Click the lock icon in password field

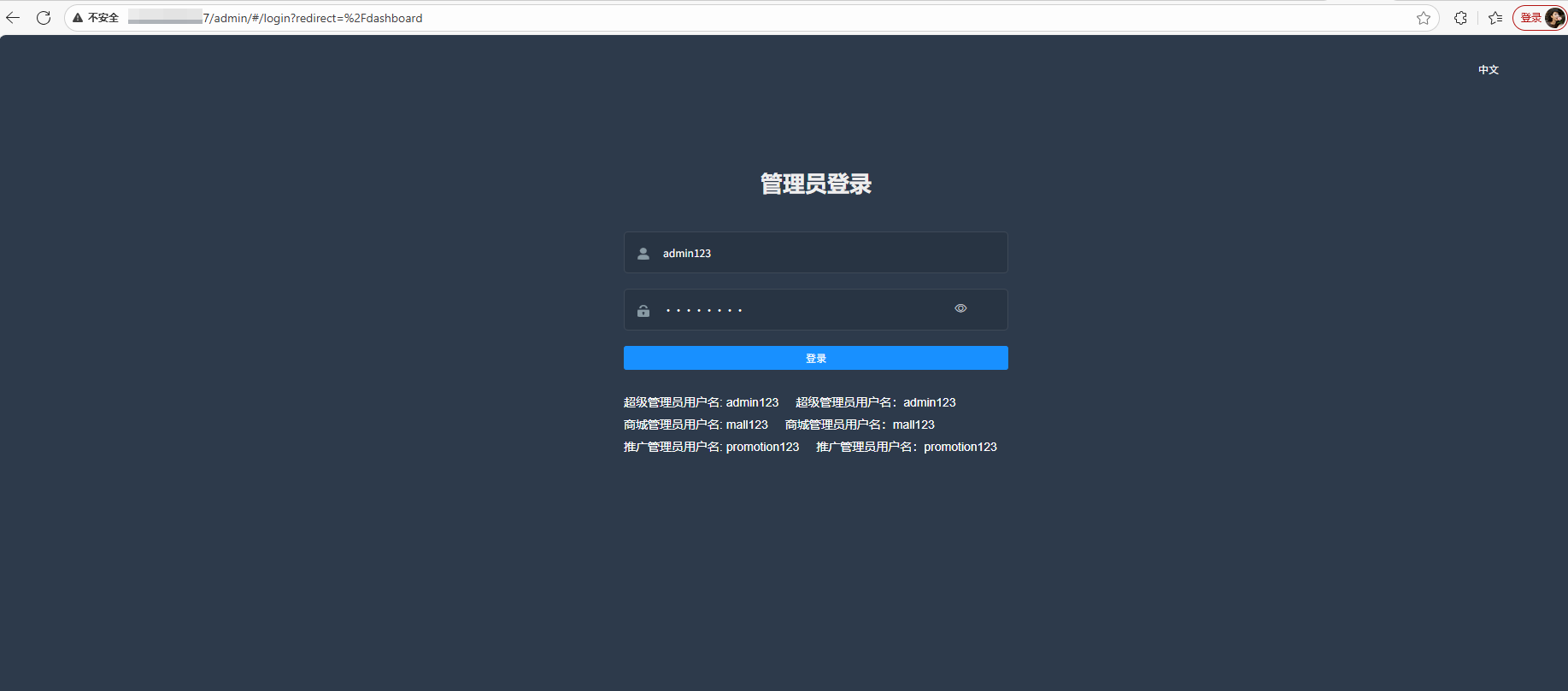(x=643, y=311)
